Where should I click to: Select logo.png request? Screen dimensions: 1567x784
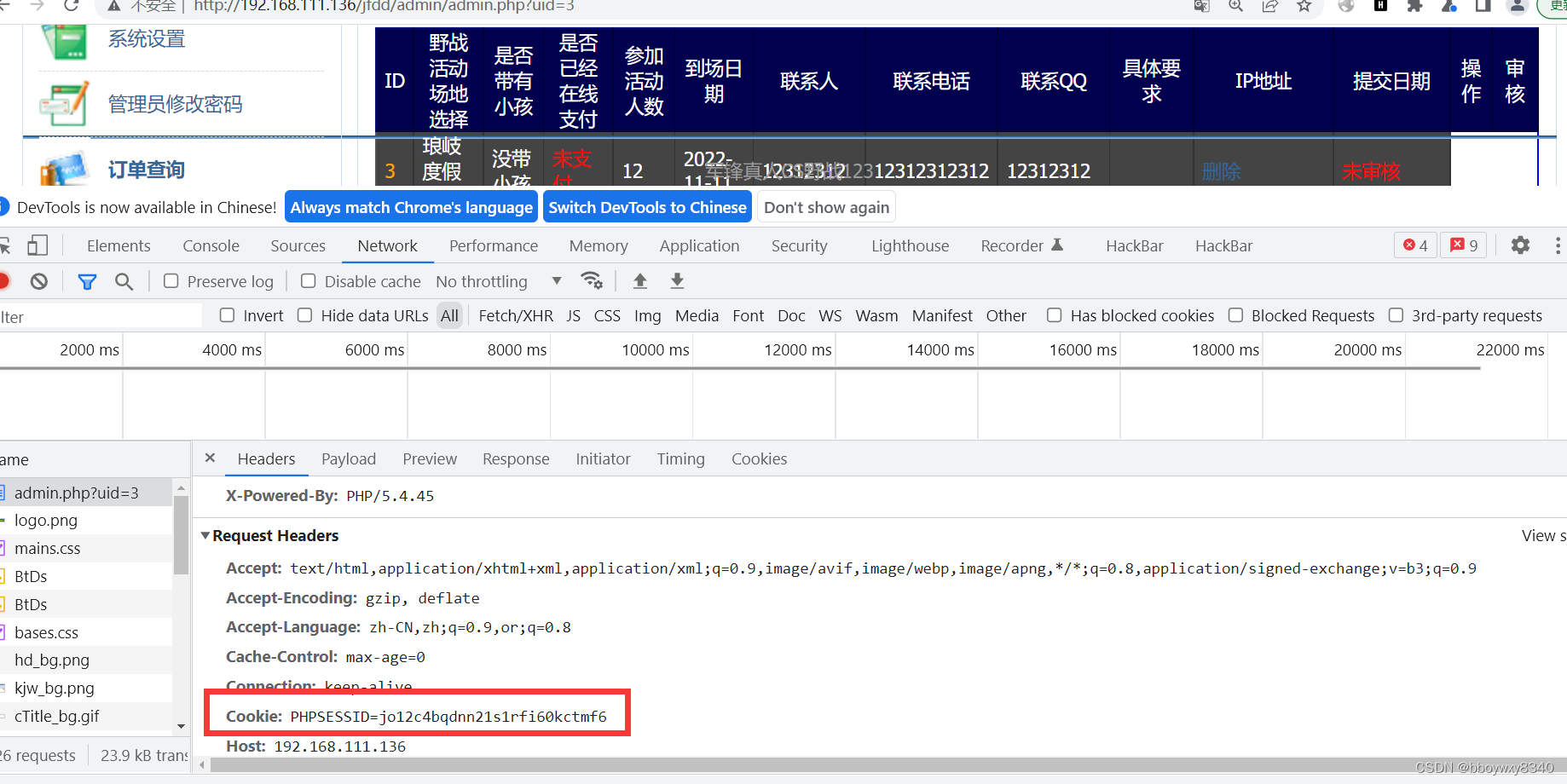tap(85, 520)
